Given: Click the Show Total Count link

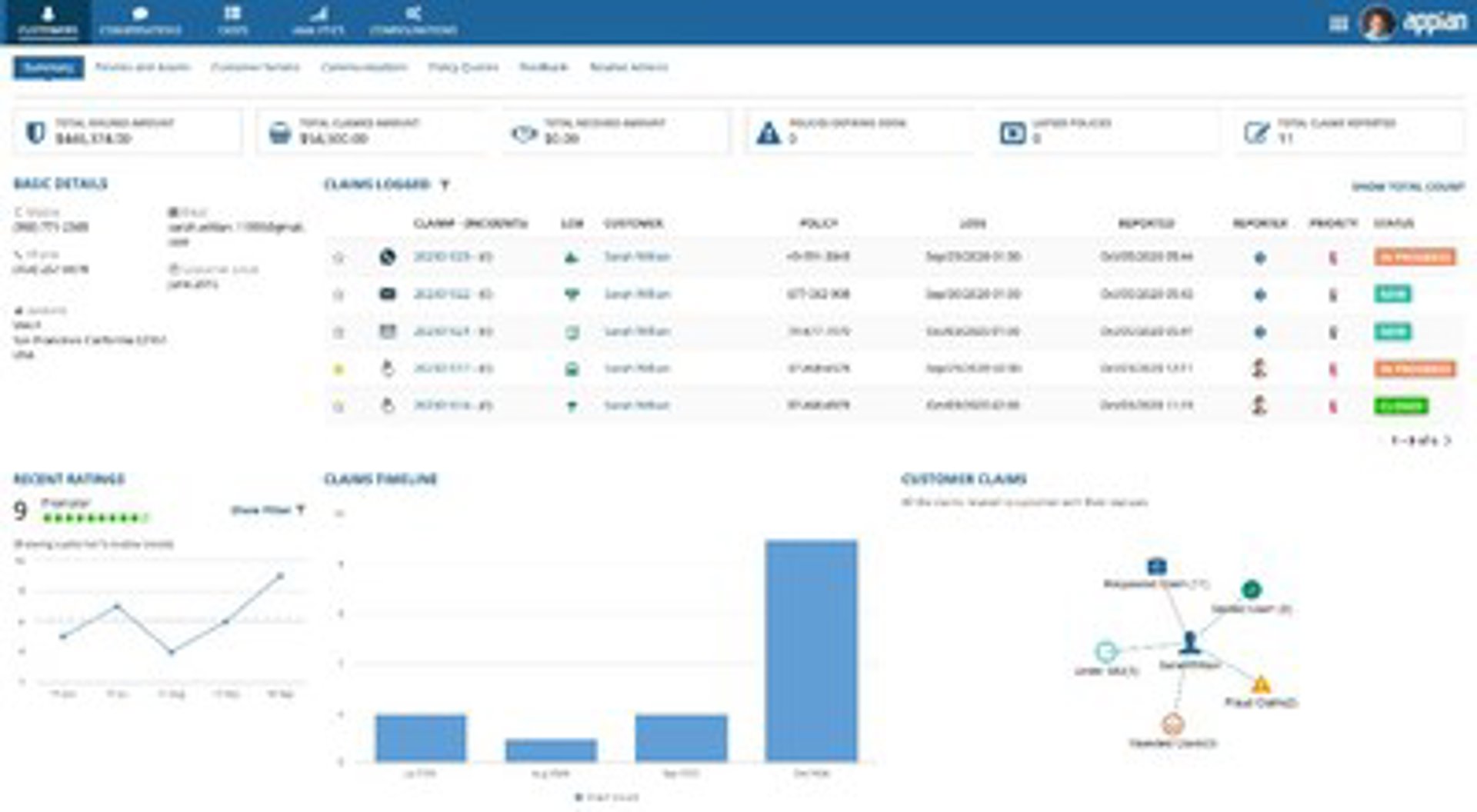Looking at the screenshot, I should 1407,187.
